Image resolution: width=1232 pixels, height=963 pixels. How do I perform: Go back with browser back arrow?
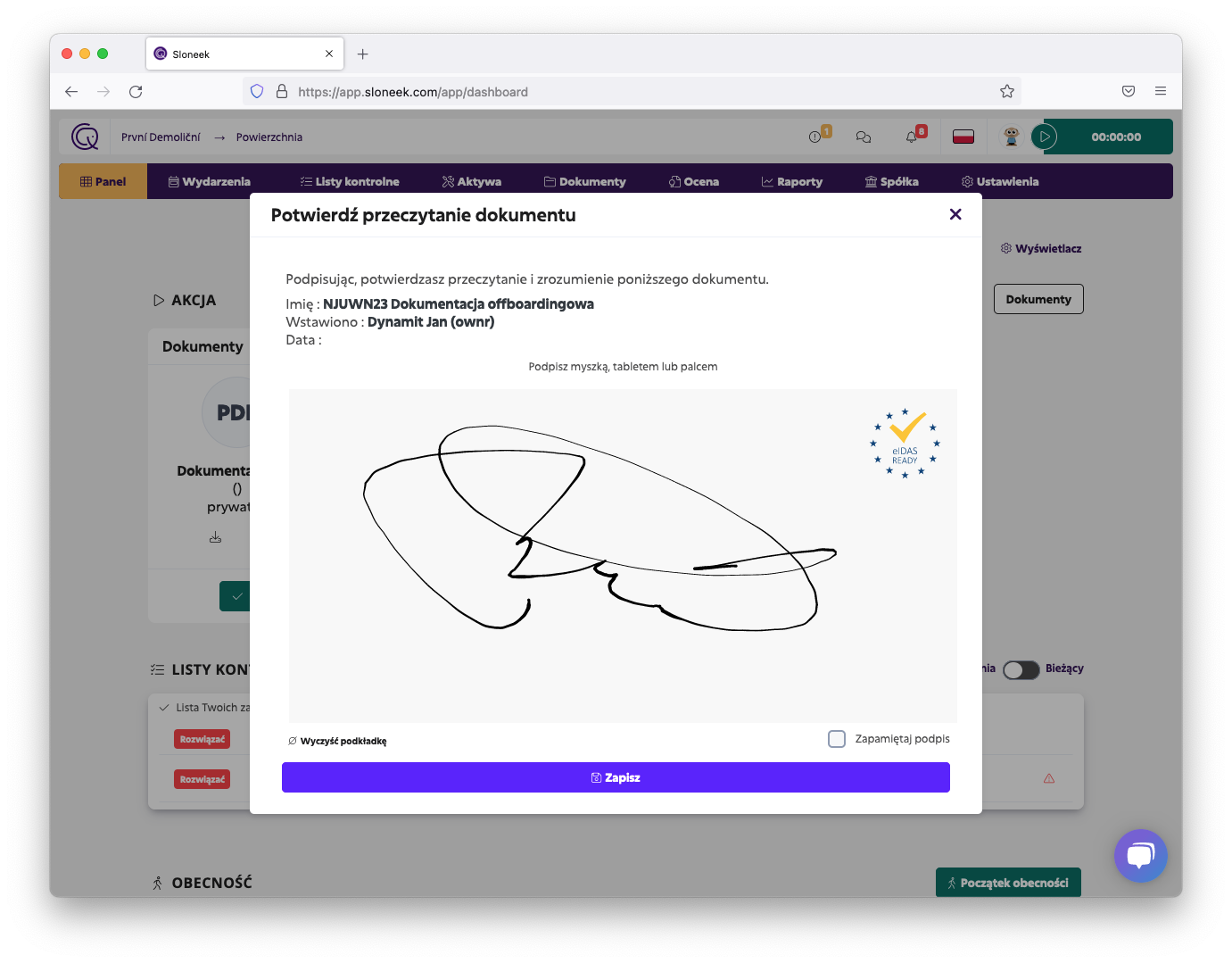pyautogui.click(x=71, y=91)
